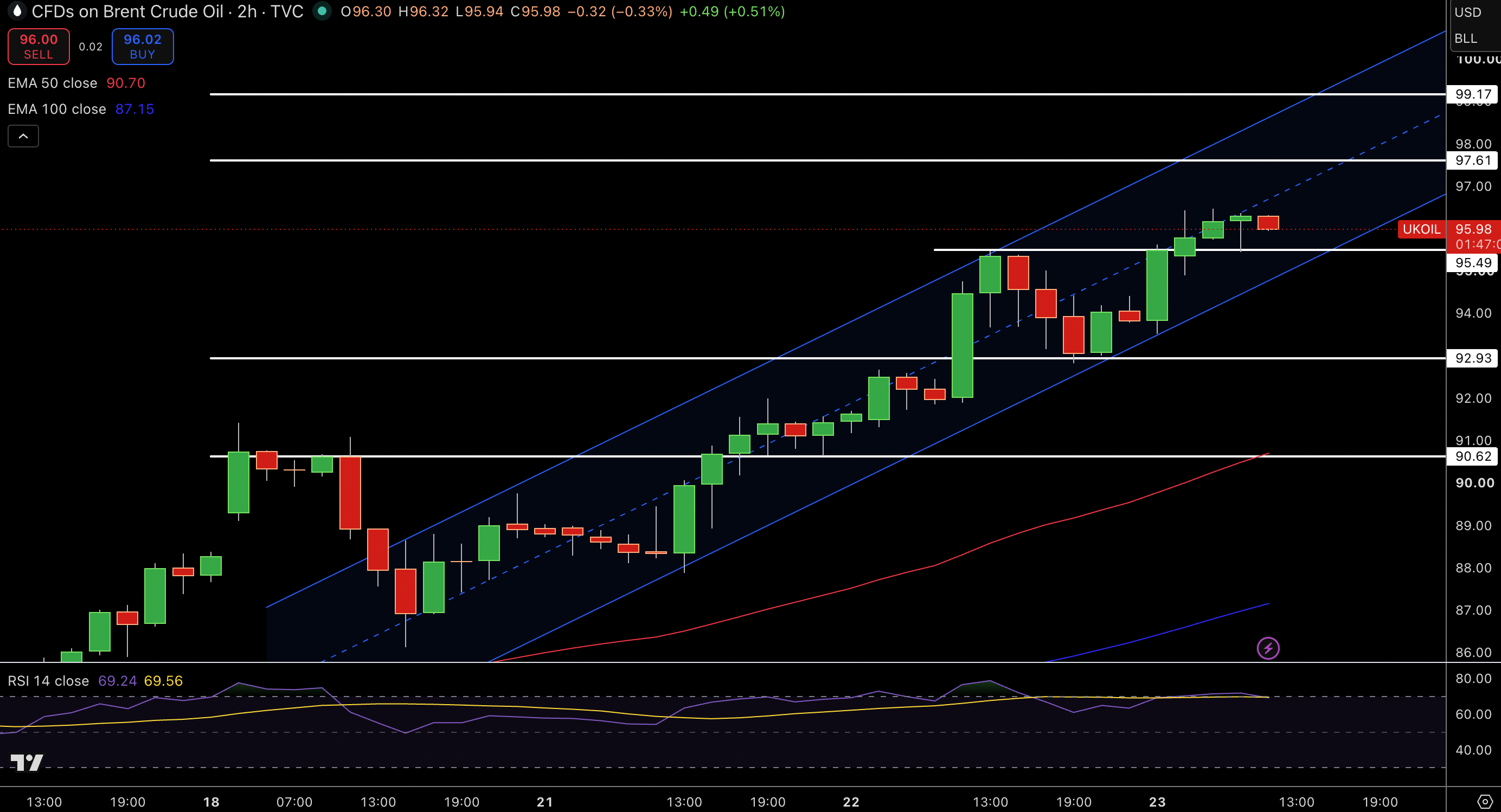Select the 90.62 horizontal line price label
The height and width of the screenshot is (812, 1501).
1472,456
